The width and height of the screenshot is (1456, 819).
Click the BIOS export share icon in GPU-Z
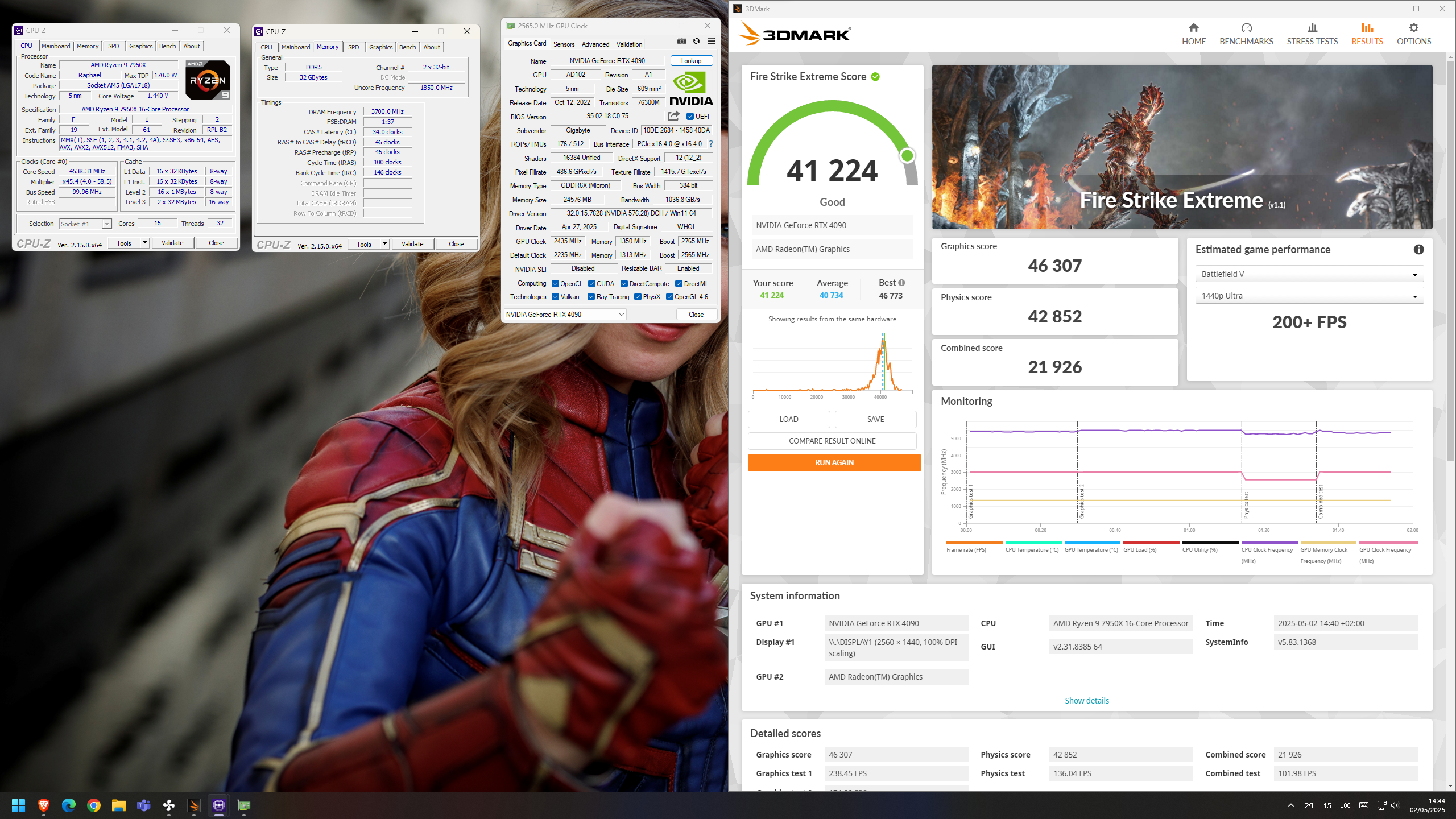coord(673,116)
